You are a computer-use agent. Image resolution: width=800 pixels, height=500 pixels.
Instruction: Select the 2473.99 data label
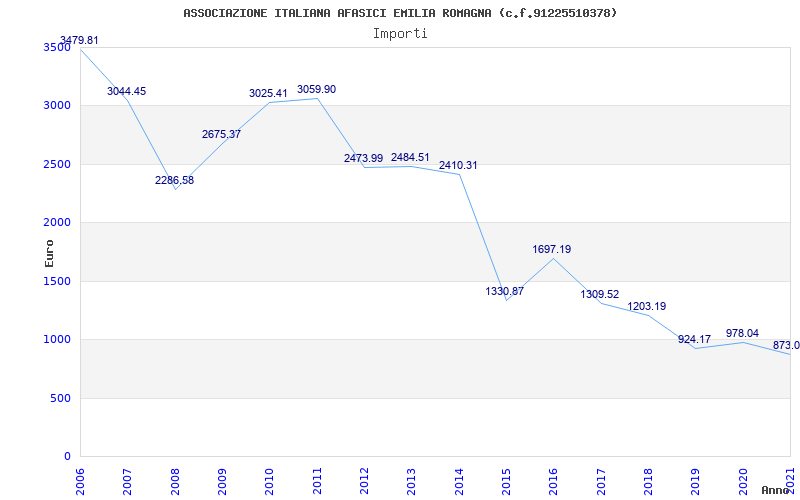(x=363, y=158)
